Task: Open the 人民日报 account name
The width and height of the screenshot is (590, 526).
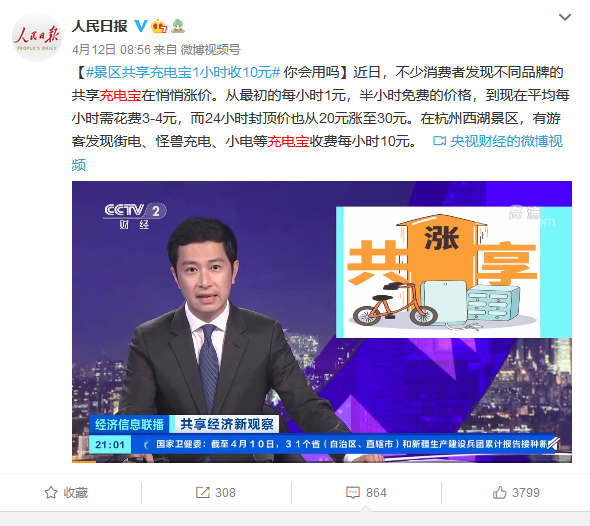Action: pos(100,26)
